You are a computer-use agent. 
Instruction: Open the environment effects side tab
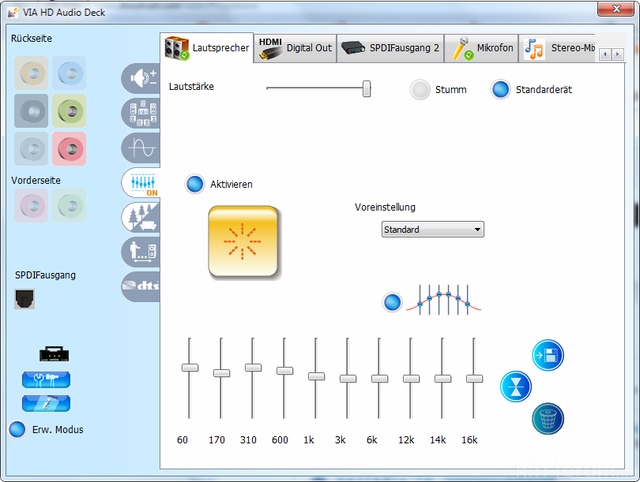[140, 217]
